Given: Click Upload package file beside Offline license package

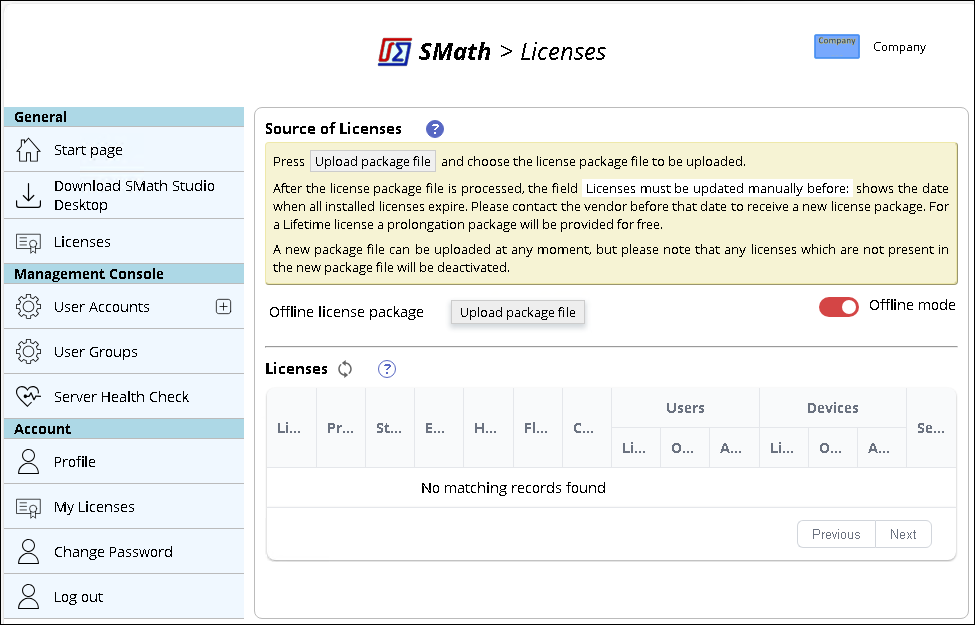Looking at the screenshot, I should pyautogui.click(x=517, y=312).
